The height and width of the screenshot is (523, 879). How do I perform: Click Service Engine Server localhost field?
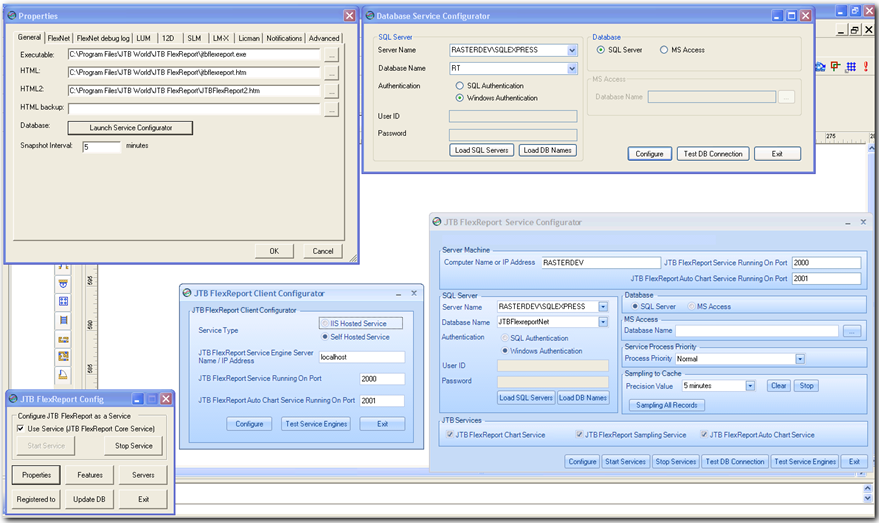point(362,357)
